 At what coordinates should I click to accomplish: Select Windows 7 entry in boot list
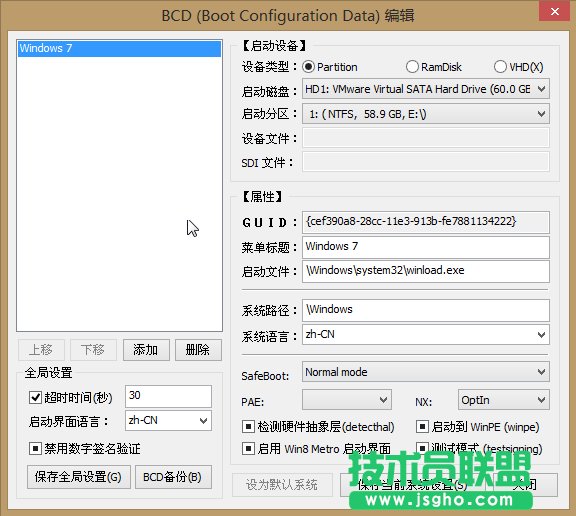[119, 48]
